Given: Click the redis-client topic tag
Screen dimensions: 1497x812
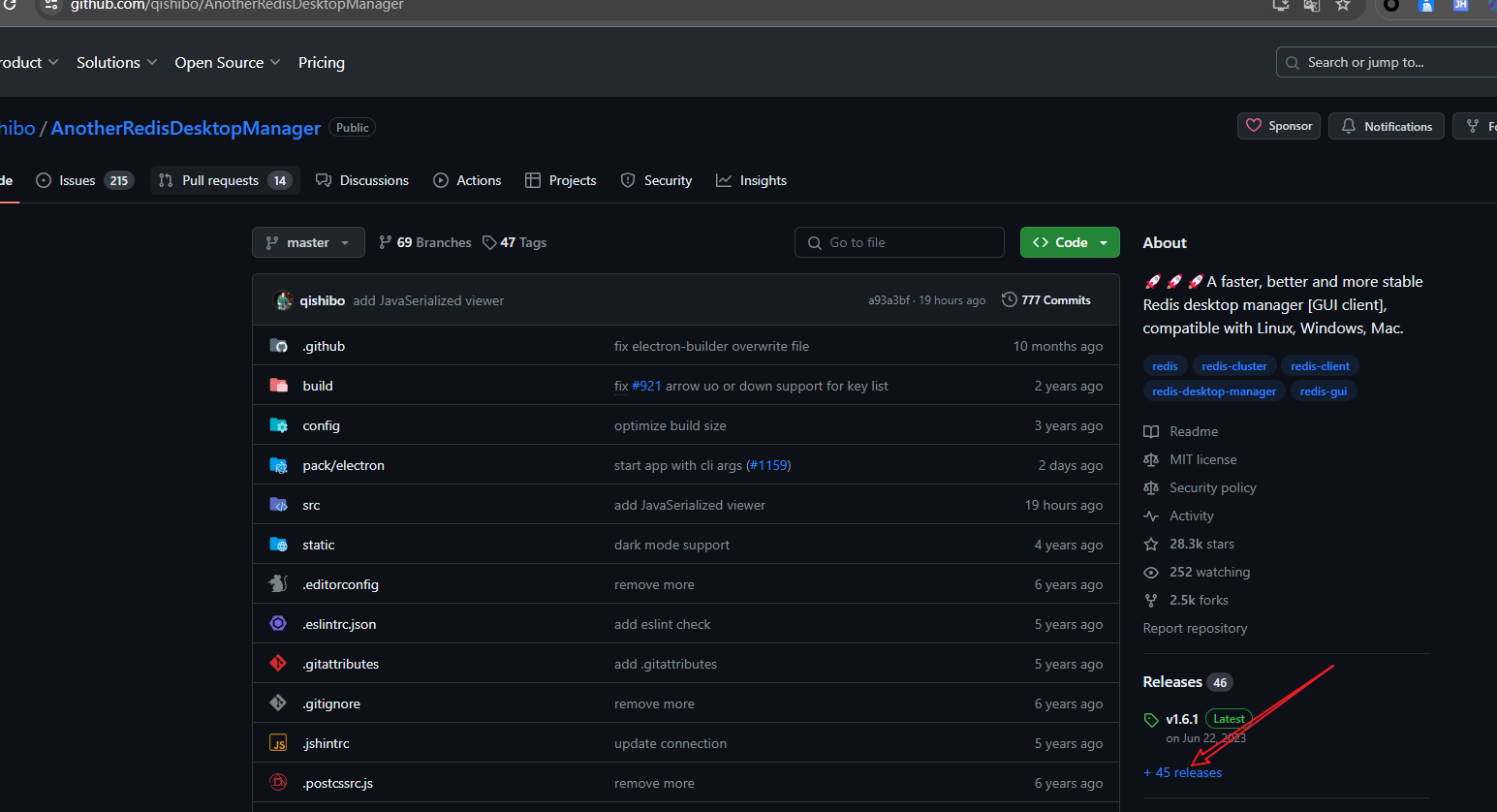Looking at the screenshot, I should point(1320,366).
